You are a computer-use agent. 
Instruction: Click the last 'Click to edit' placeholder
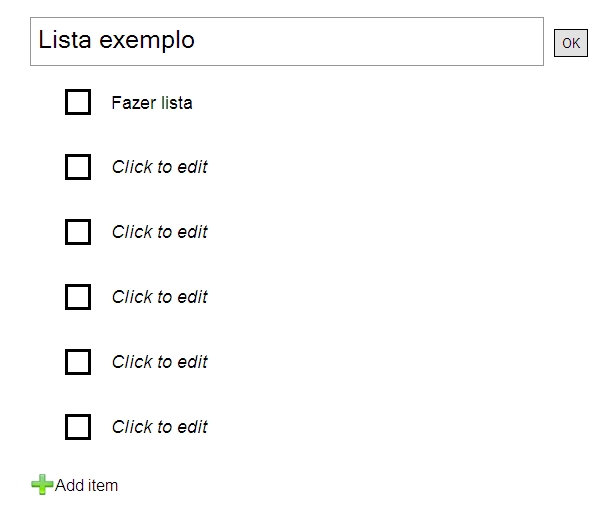click(160, 427)
